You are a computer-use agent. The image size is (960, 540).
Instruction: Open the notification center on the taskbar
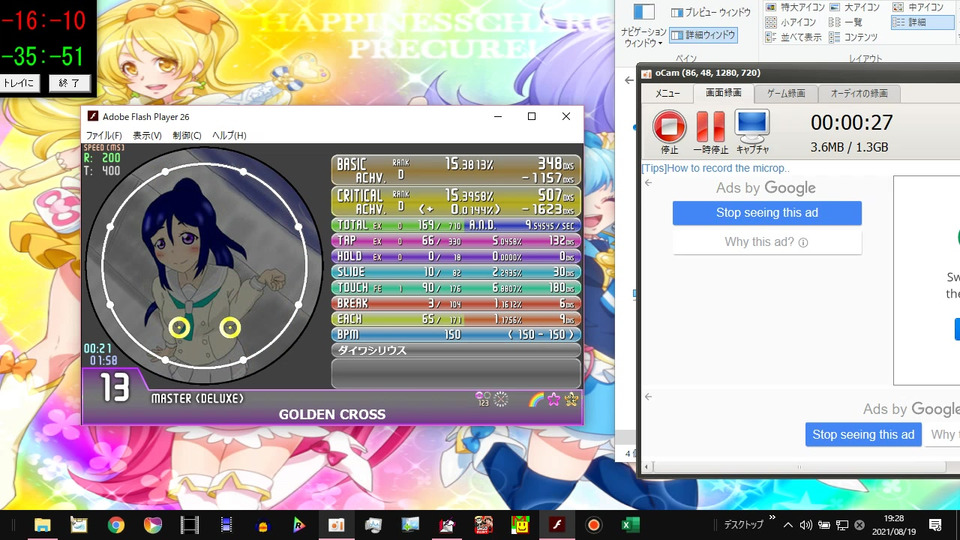tap(936, 525)
